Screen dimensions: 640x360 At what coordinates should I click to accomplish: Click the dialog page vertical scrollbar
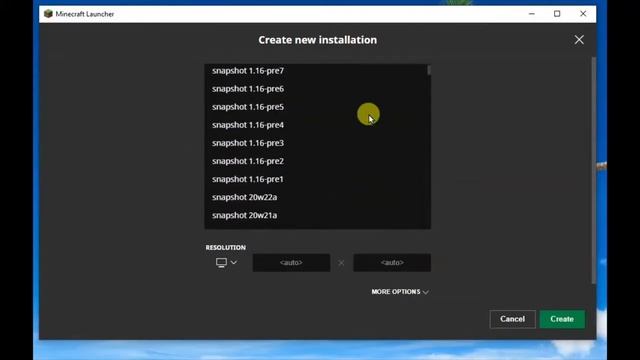point(593,170)
